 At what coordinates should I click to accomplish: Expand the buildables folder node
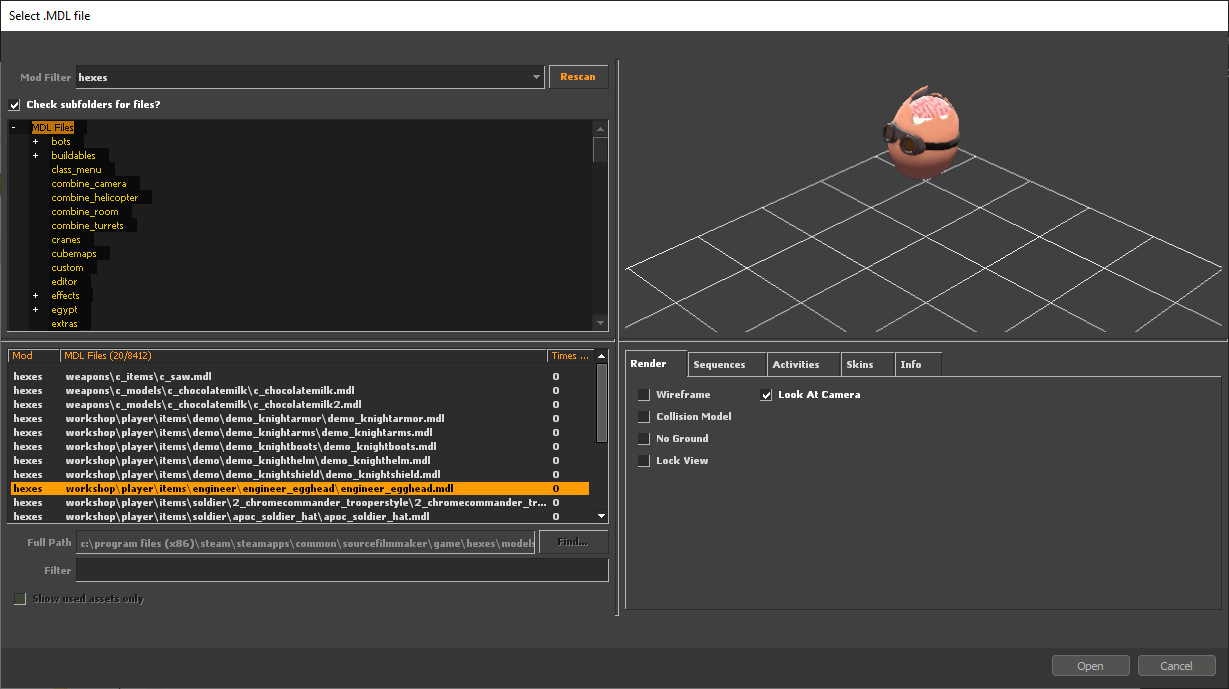(x=36, y=156)
